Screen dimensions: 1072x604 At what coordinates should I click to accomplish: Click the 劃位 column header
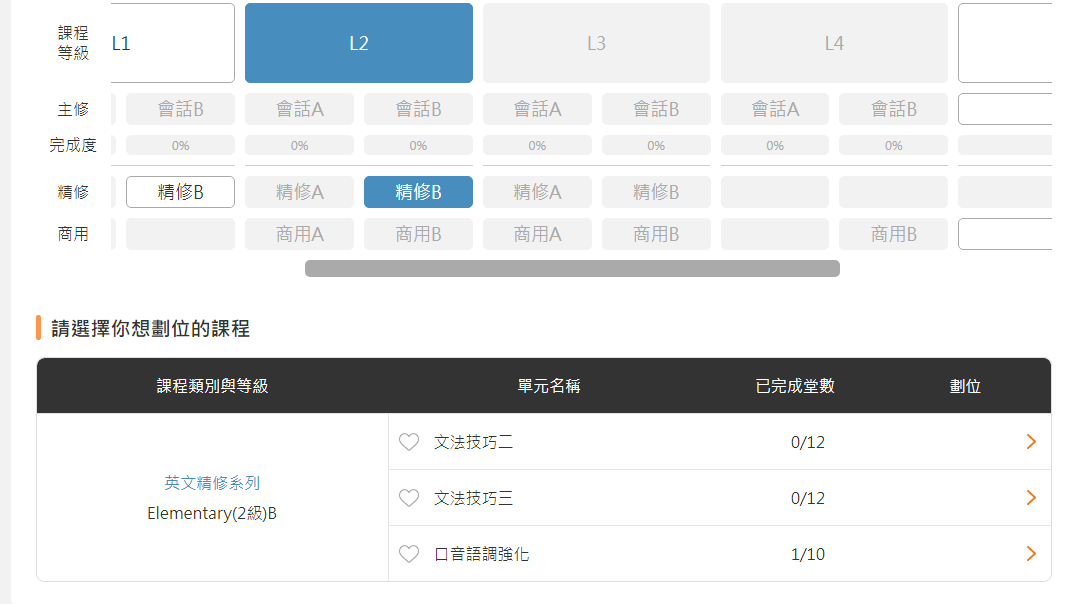coord(965,386)
